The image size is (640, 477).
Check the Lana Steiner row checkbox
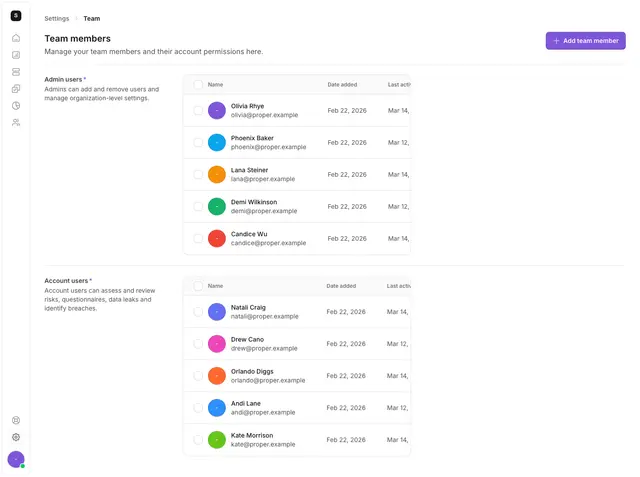[198, 175]
